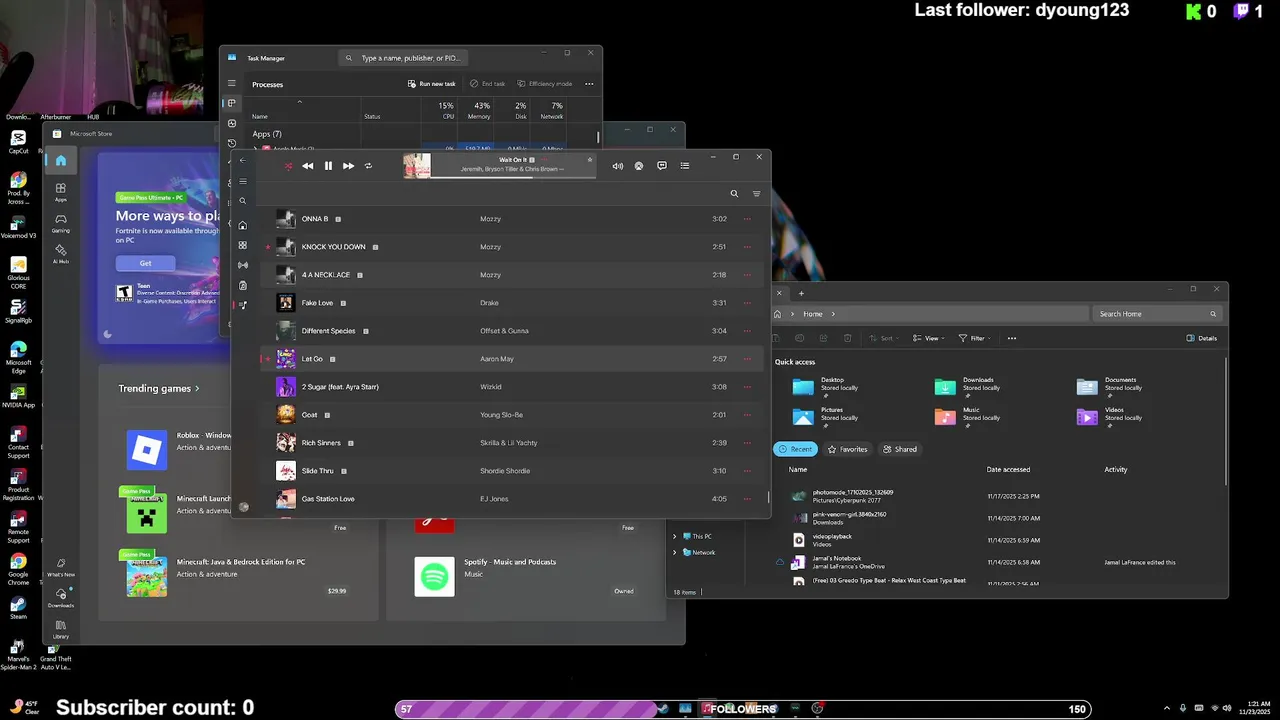Open the Downloads quick access folder
Viewport: 1280px width, 720px height.
click(966, 386)
